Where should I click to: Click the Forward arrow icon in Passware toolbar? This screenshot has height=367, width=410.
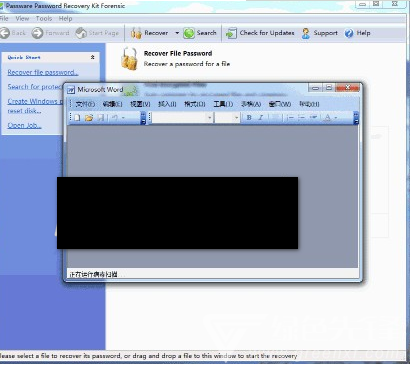coord(37,33)
